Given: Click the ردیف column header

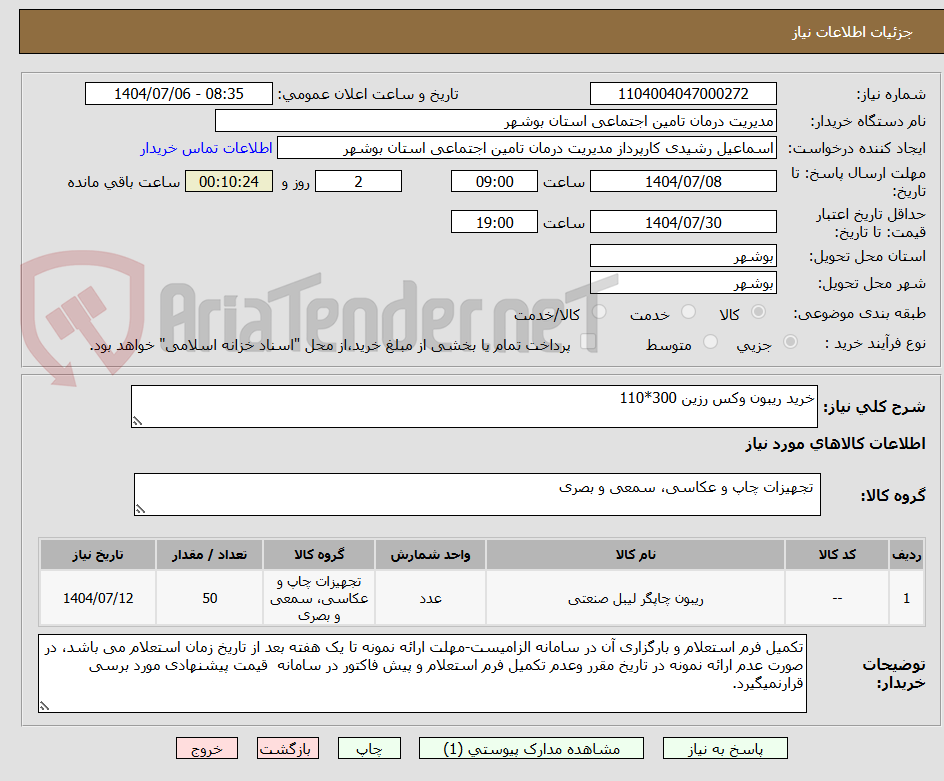Looking at the screenshot, I should 906,555.
